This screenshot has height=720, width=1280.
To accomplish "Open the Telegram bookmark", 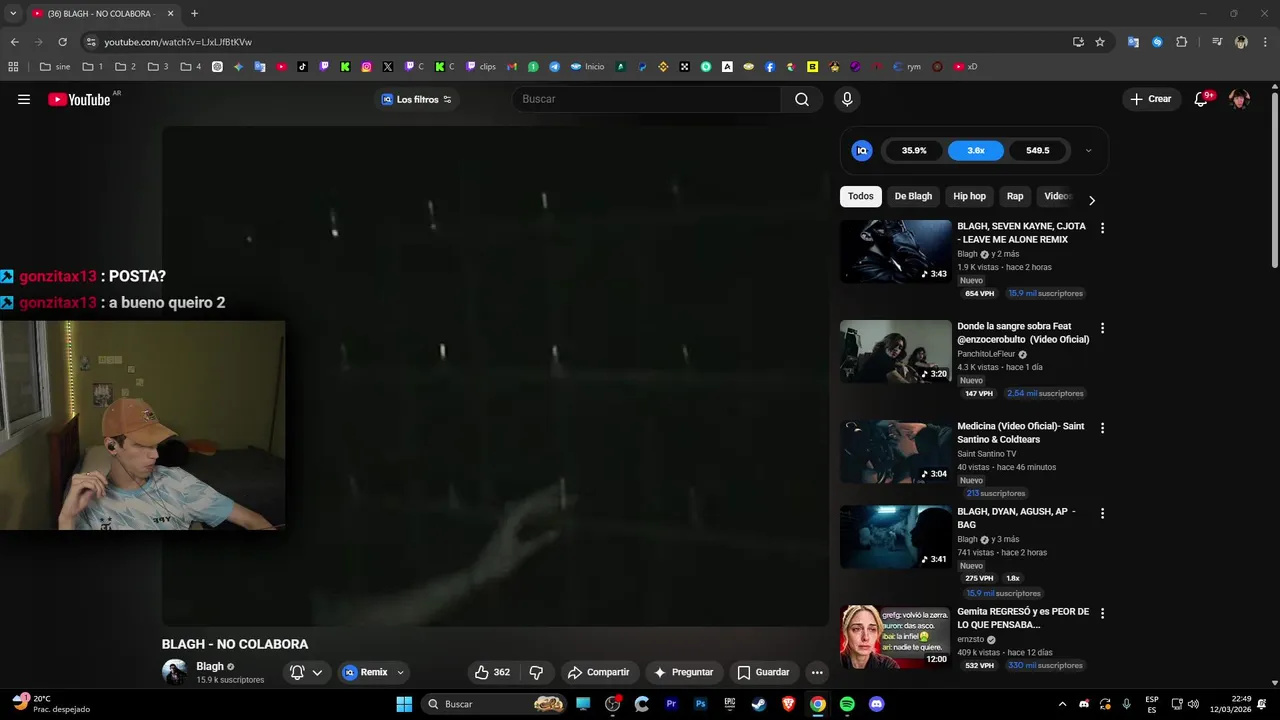I will (x=555, y=67).
